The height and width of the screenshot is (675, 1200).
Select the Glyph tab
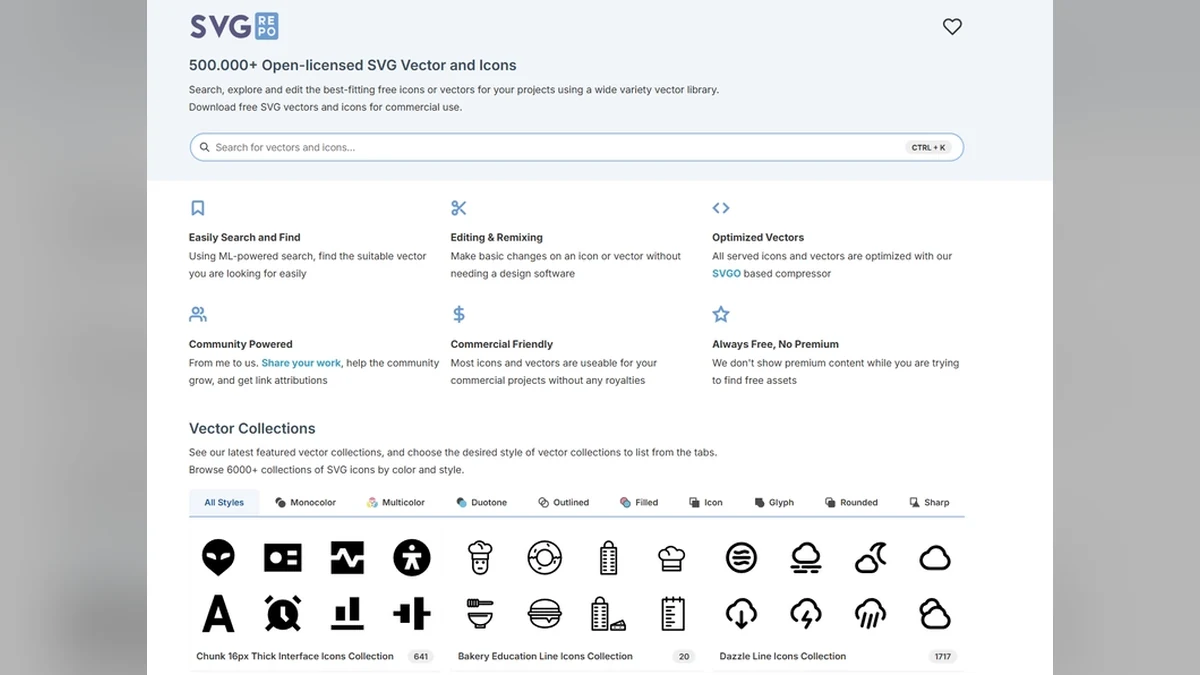coord(774,502)
